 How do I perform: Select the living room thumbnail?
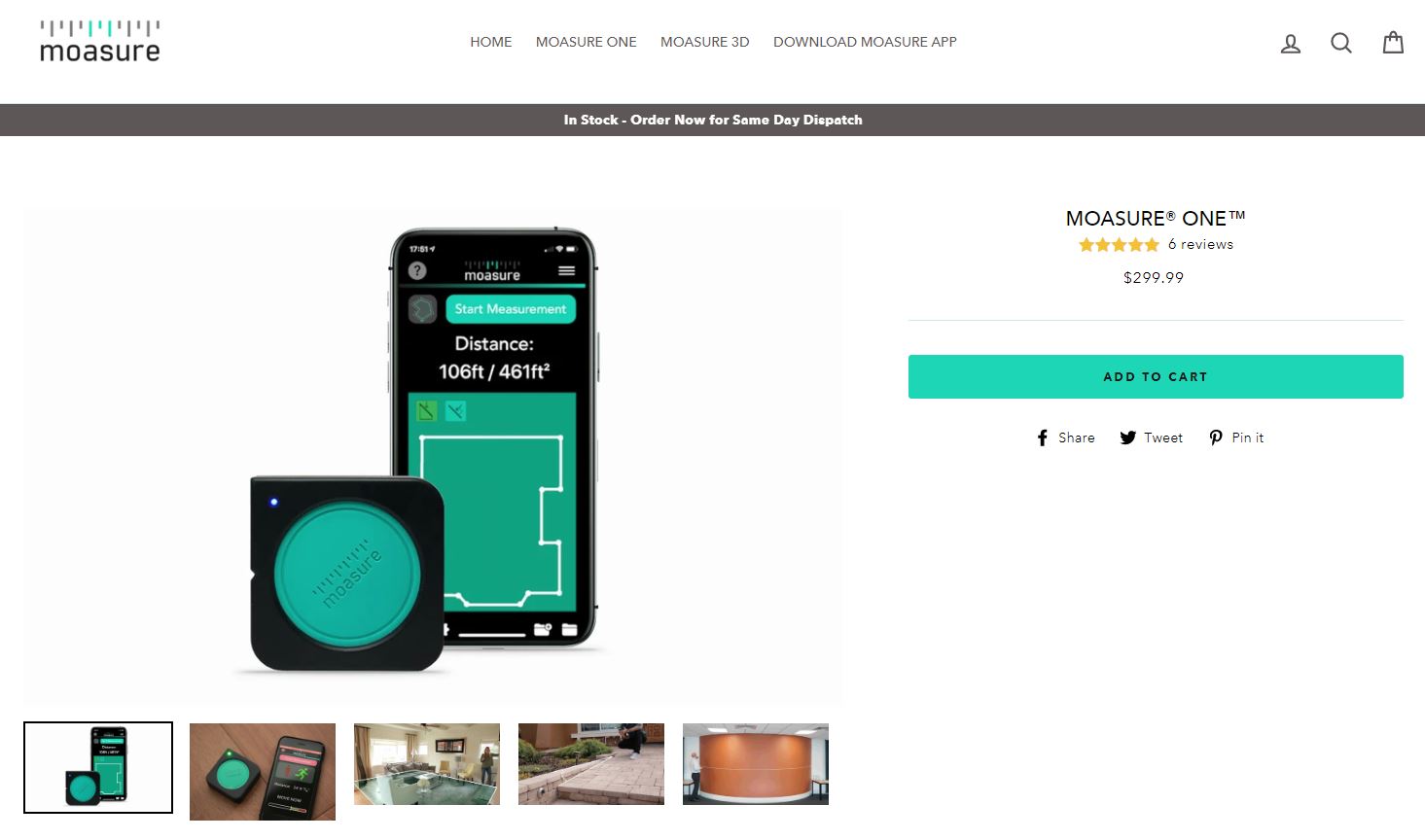coord(427,764)
